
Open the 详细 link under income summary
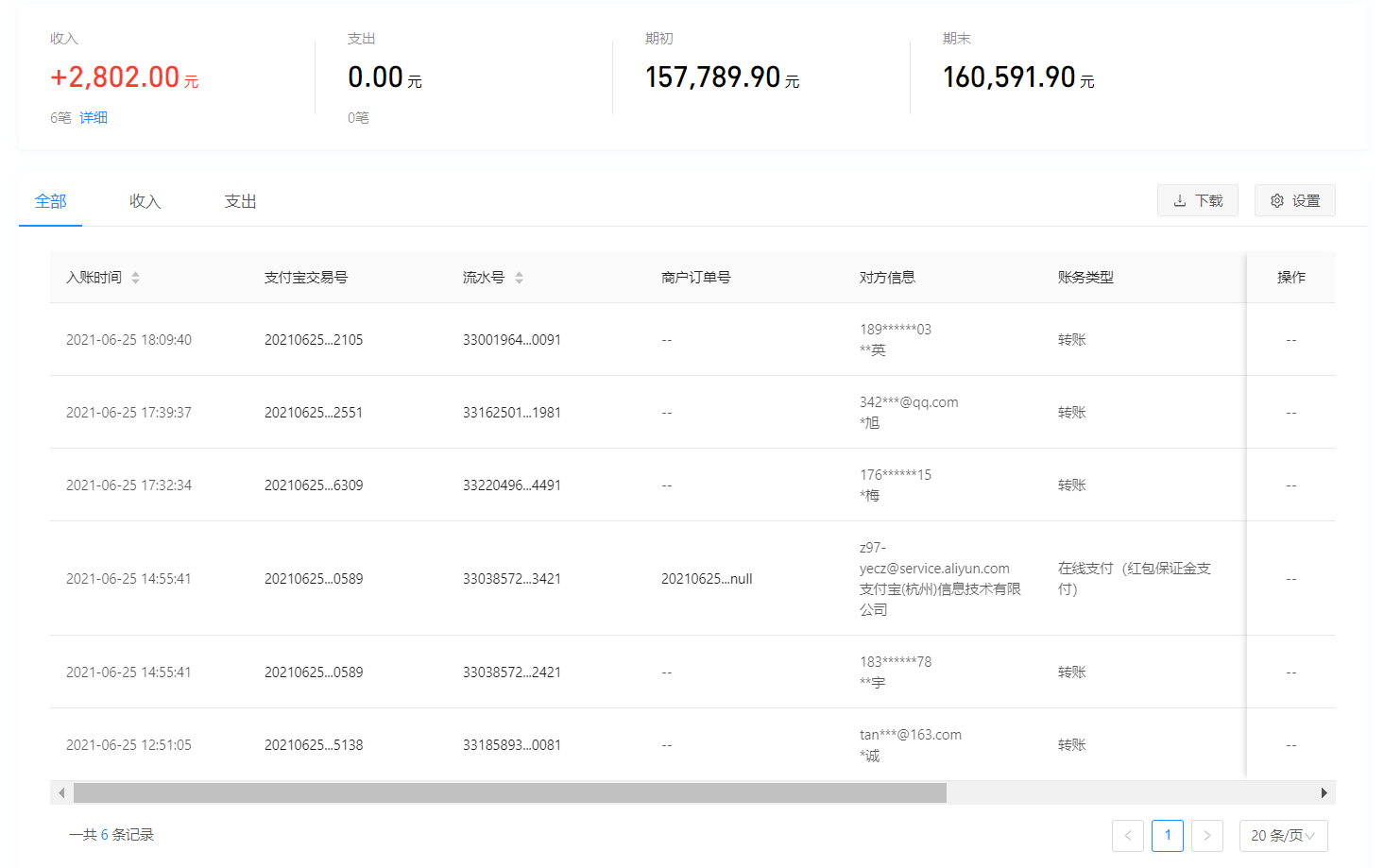click(93, 117)
